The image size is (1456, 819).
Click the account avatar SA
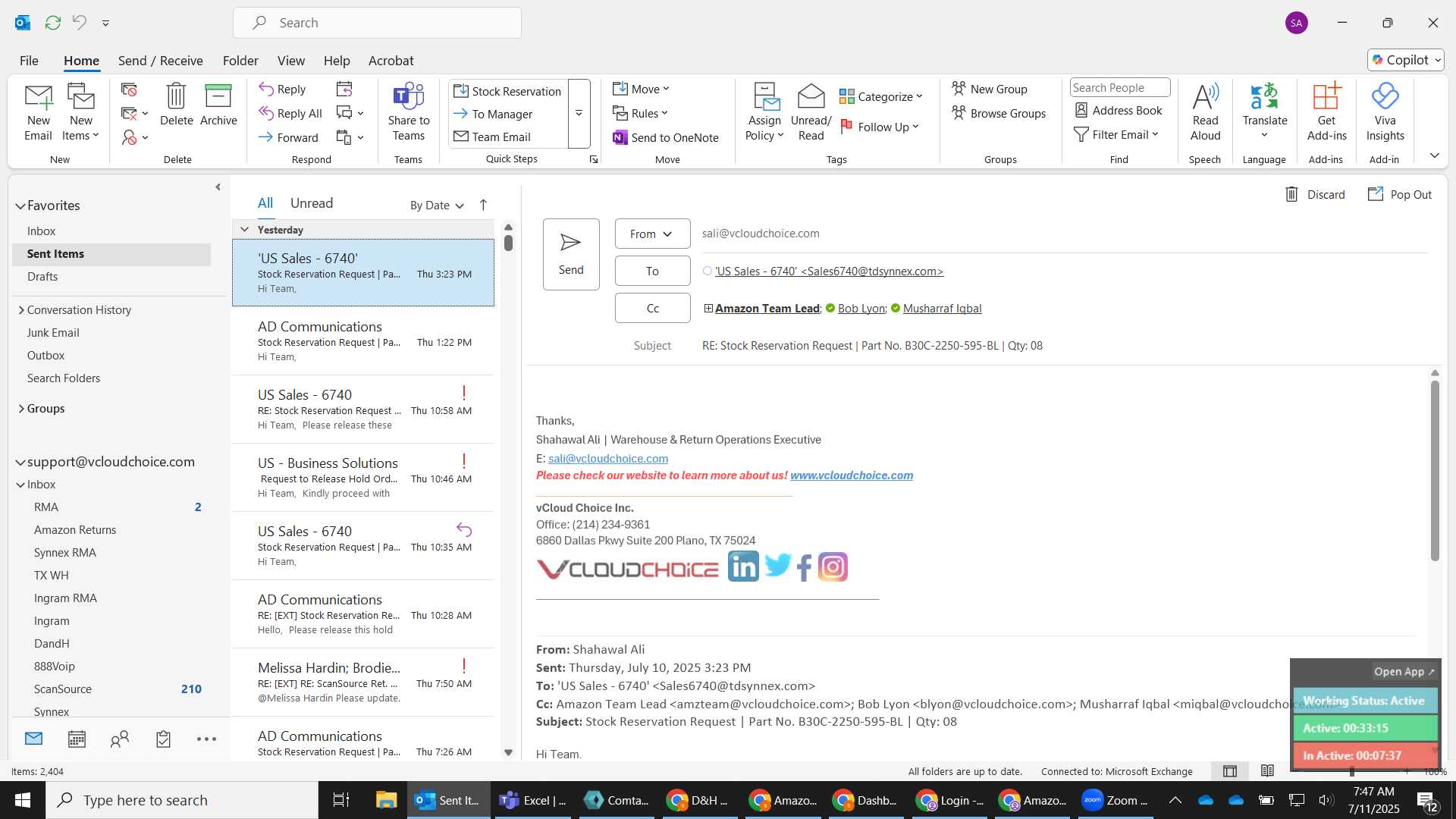pos(1297,23)
